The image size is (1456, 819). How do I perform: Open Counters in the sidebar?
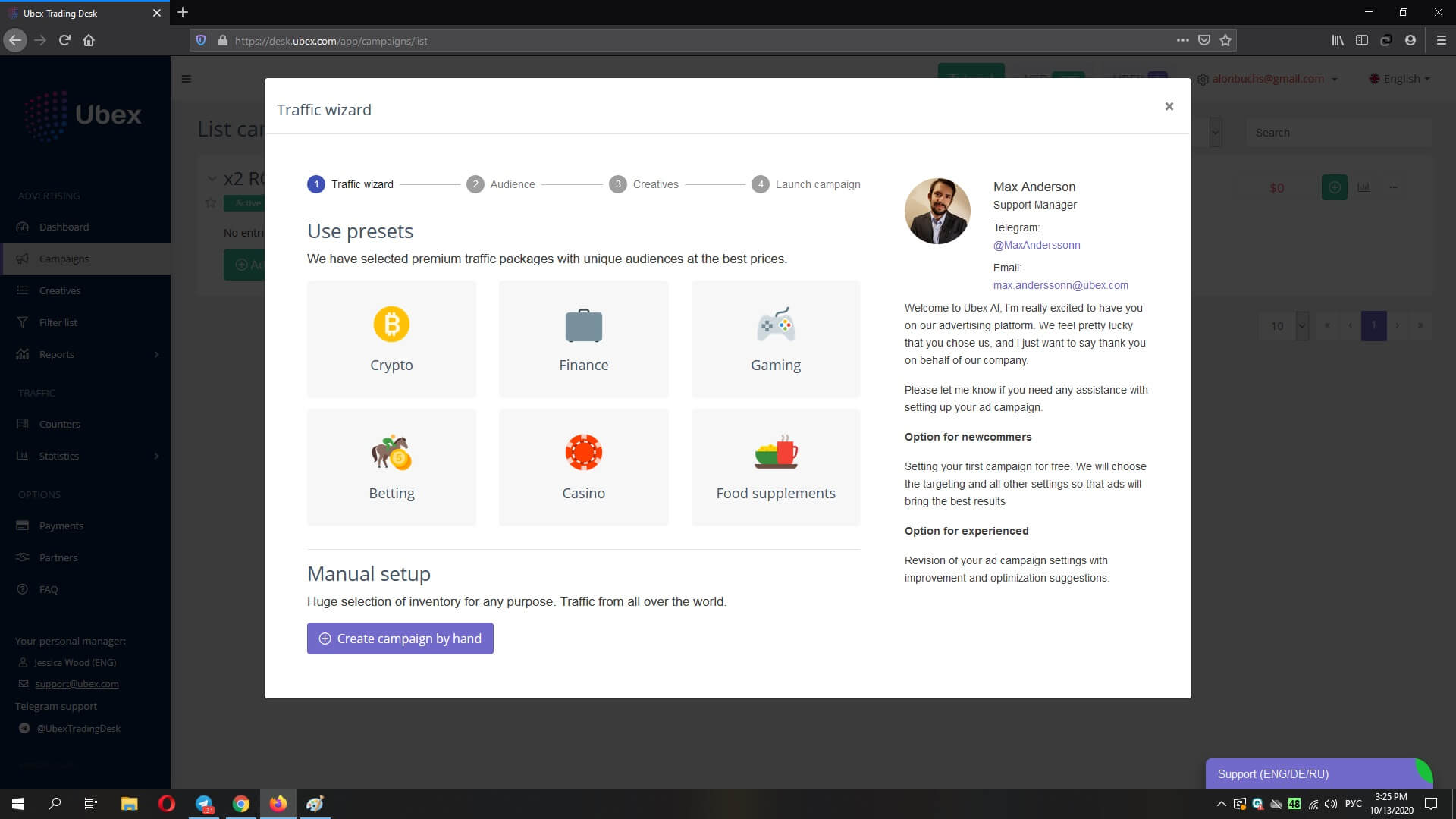(x=85, y=424)
